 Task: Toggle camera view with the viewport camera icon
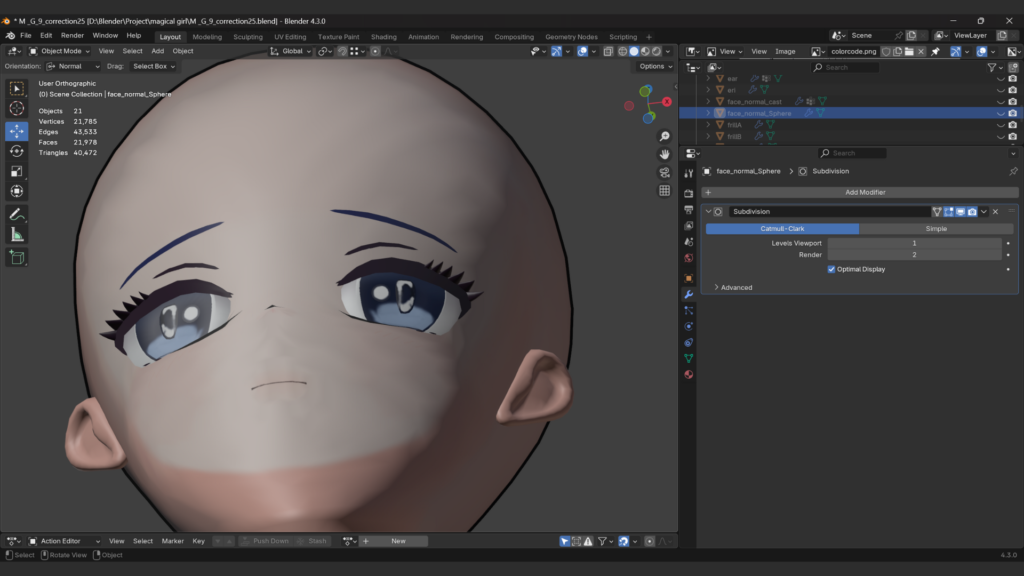point(664,172)
